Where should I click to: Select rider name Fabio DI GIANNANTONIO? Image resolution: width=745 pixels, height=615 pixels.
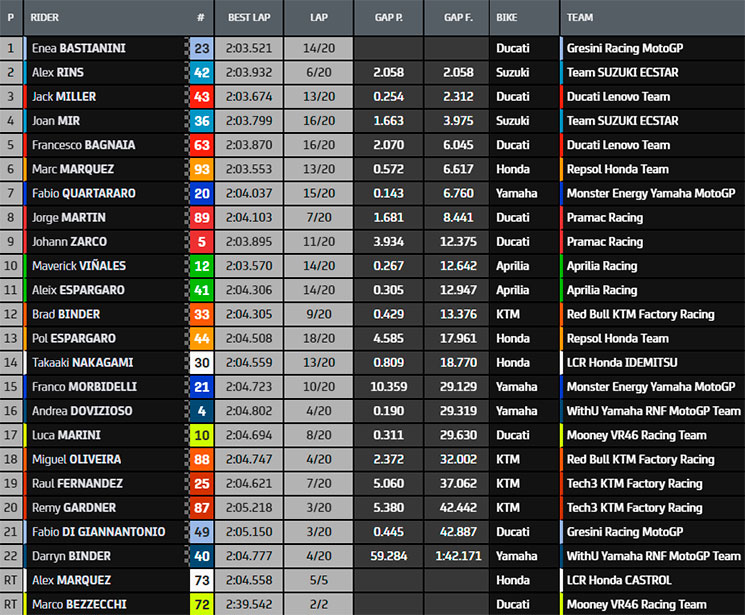pos(98,532)
